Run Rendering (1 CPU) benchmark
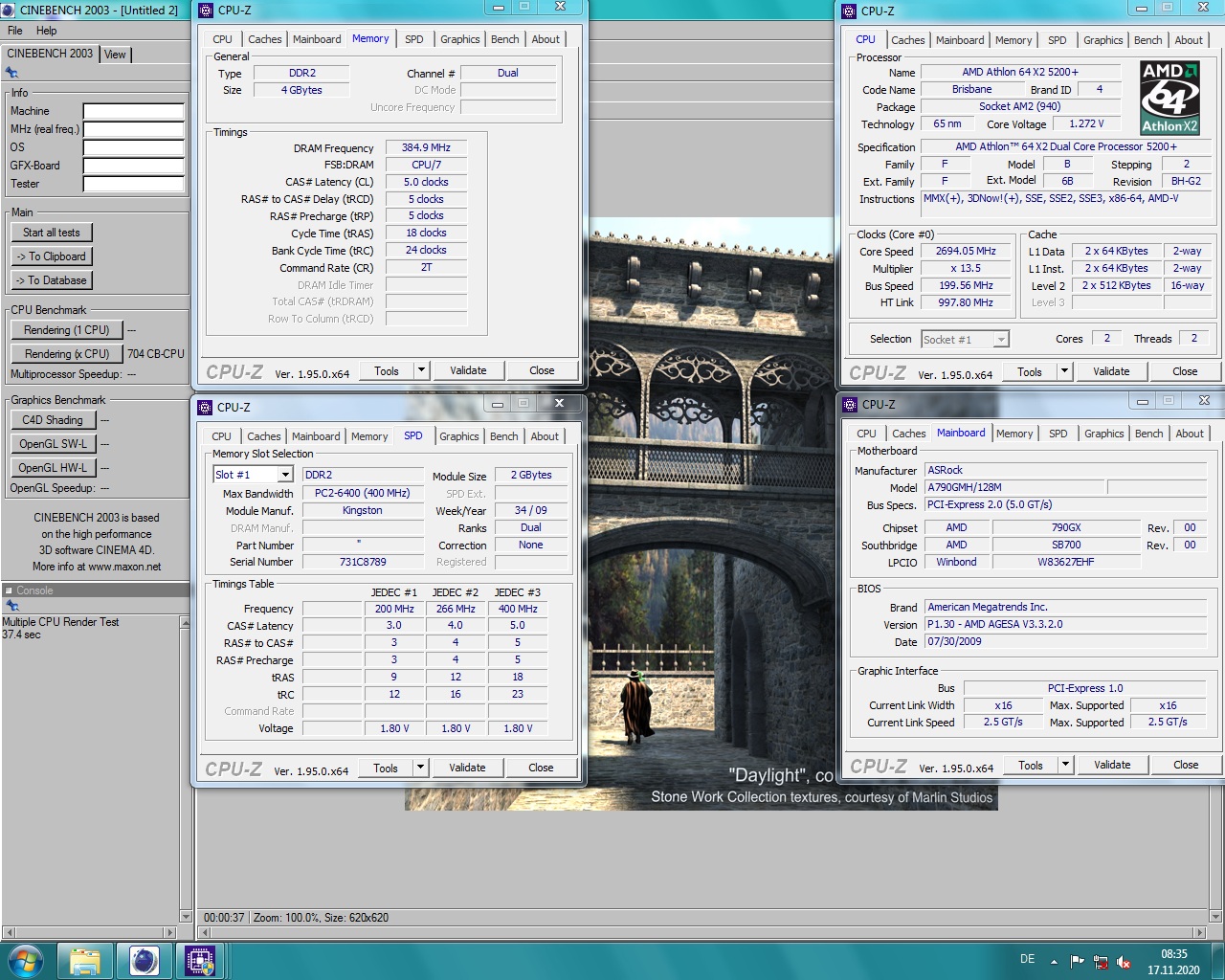 pyautogui.click(x=67, y=330)
